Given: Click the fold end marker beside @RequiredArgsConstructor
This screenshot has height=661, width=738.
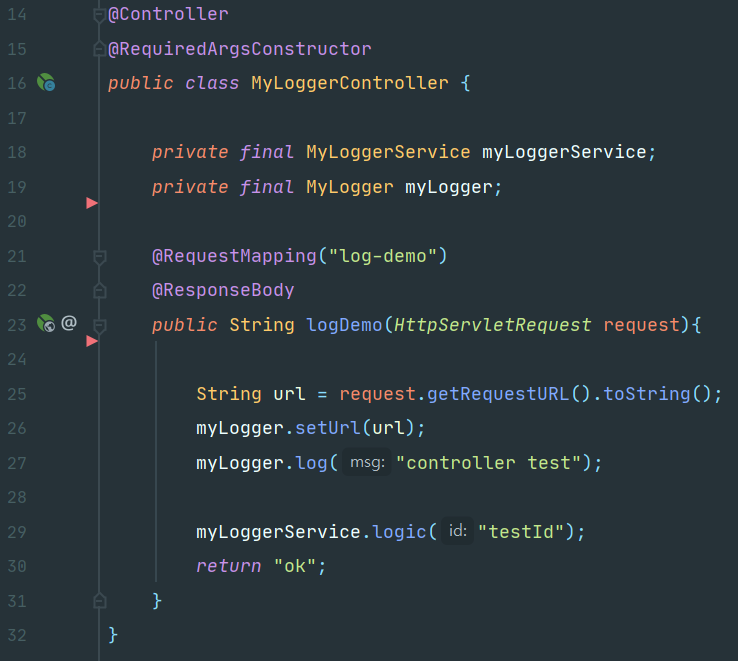Looking at the screenshot, I should (99, 49).
